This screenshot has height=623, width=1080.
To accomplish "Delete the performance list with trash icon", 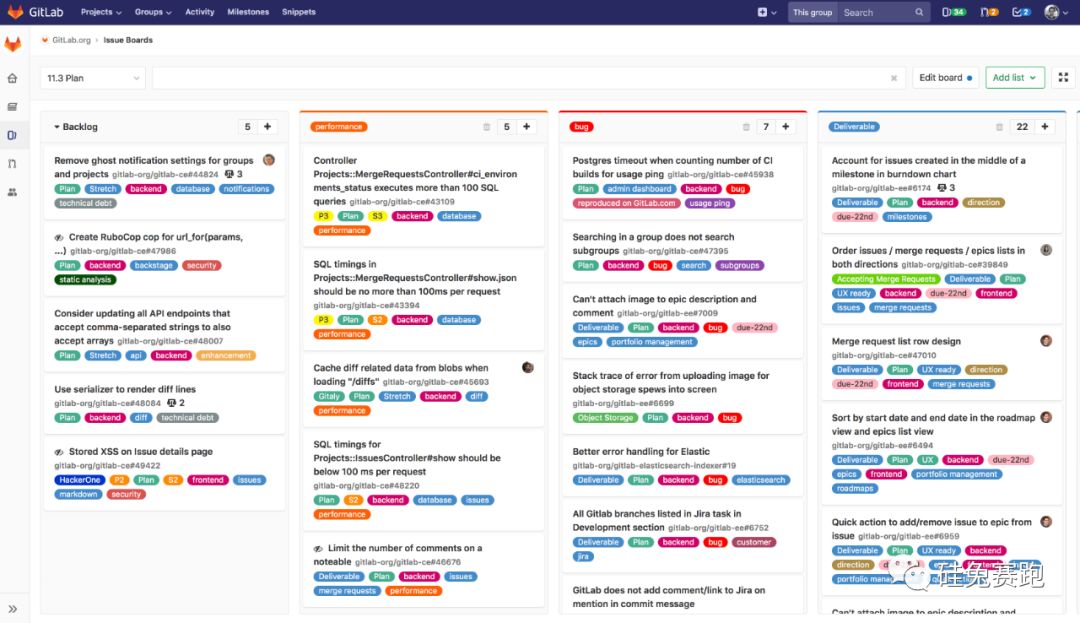I will point(486,127).
